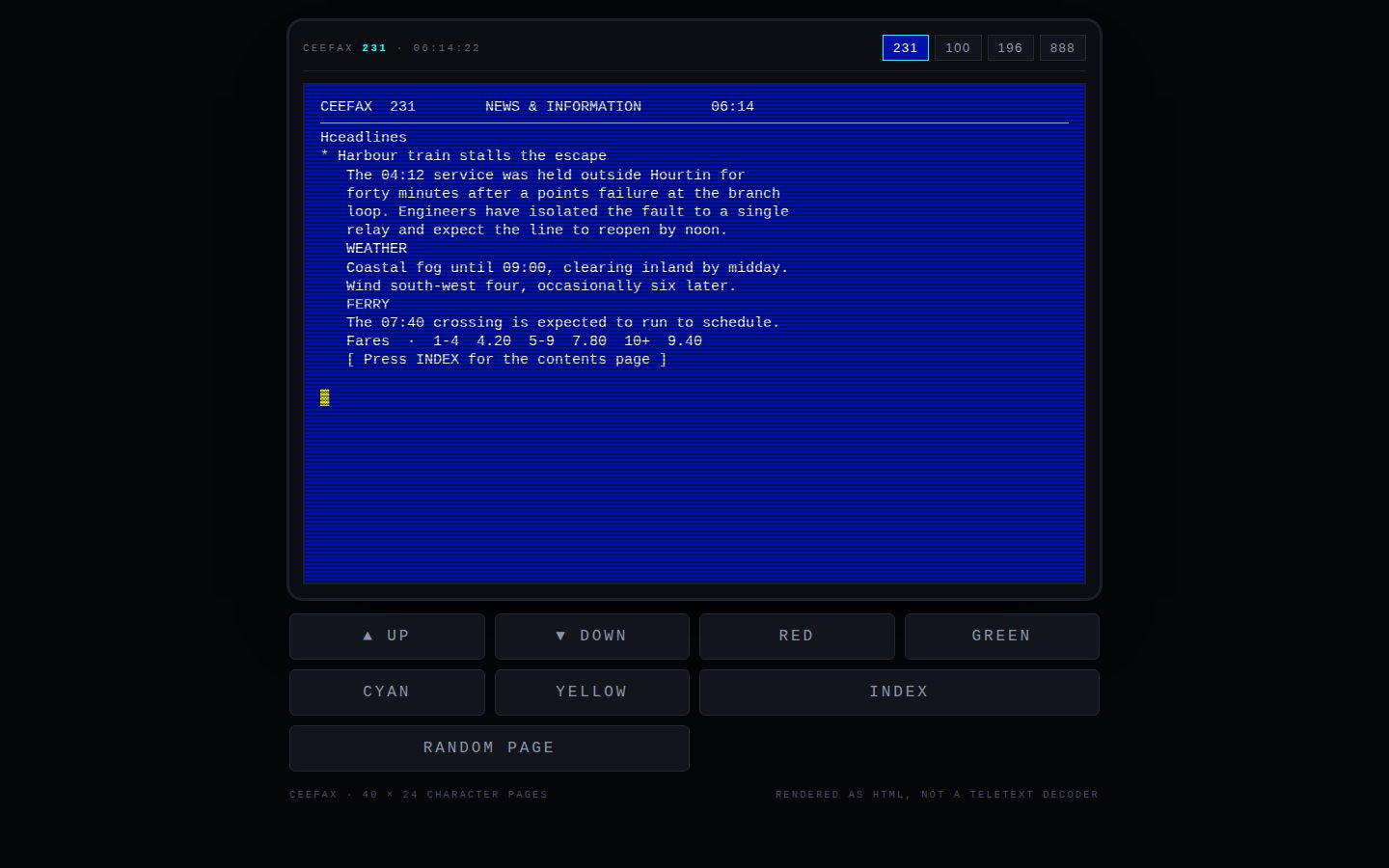Click 'NEWS & INFORMATION' page title
This screenshot has height=868, width=1389.
pyautogui.click(x=563, y=107)
